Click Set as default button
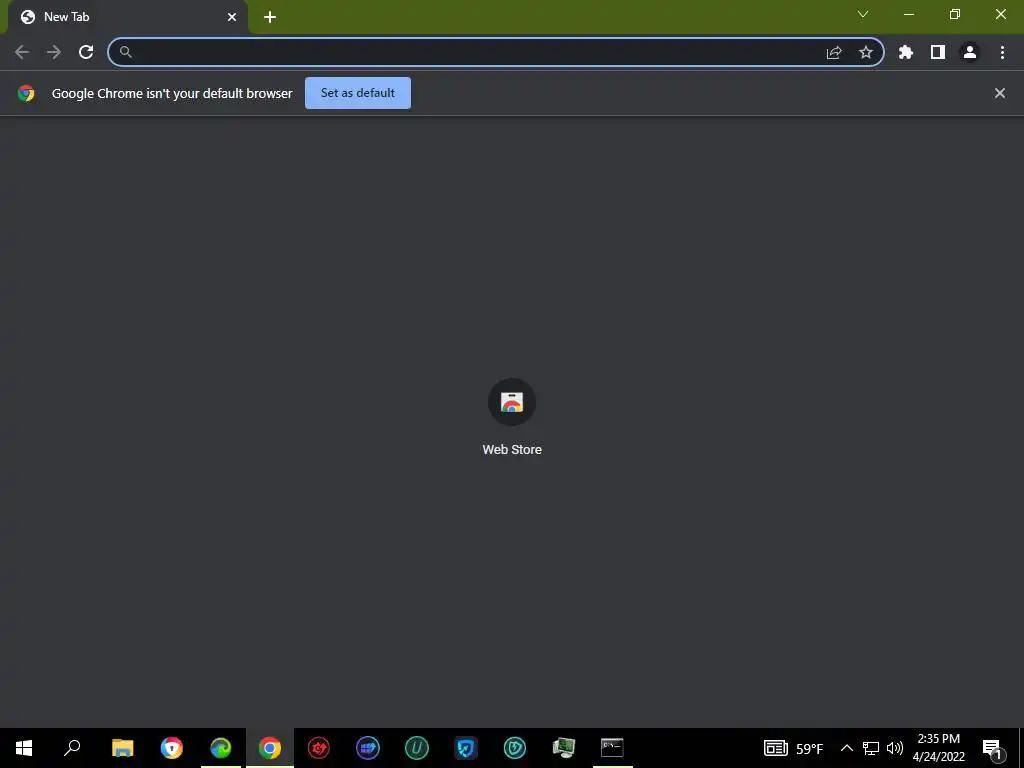Image resolution: width=1024 pixels, height=768 pixels. 358,93
